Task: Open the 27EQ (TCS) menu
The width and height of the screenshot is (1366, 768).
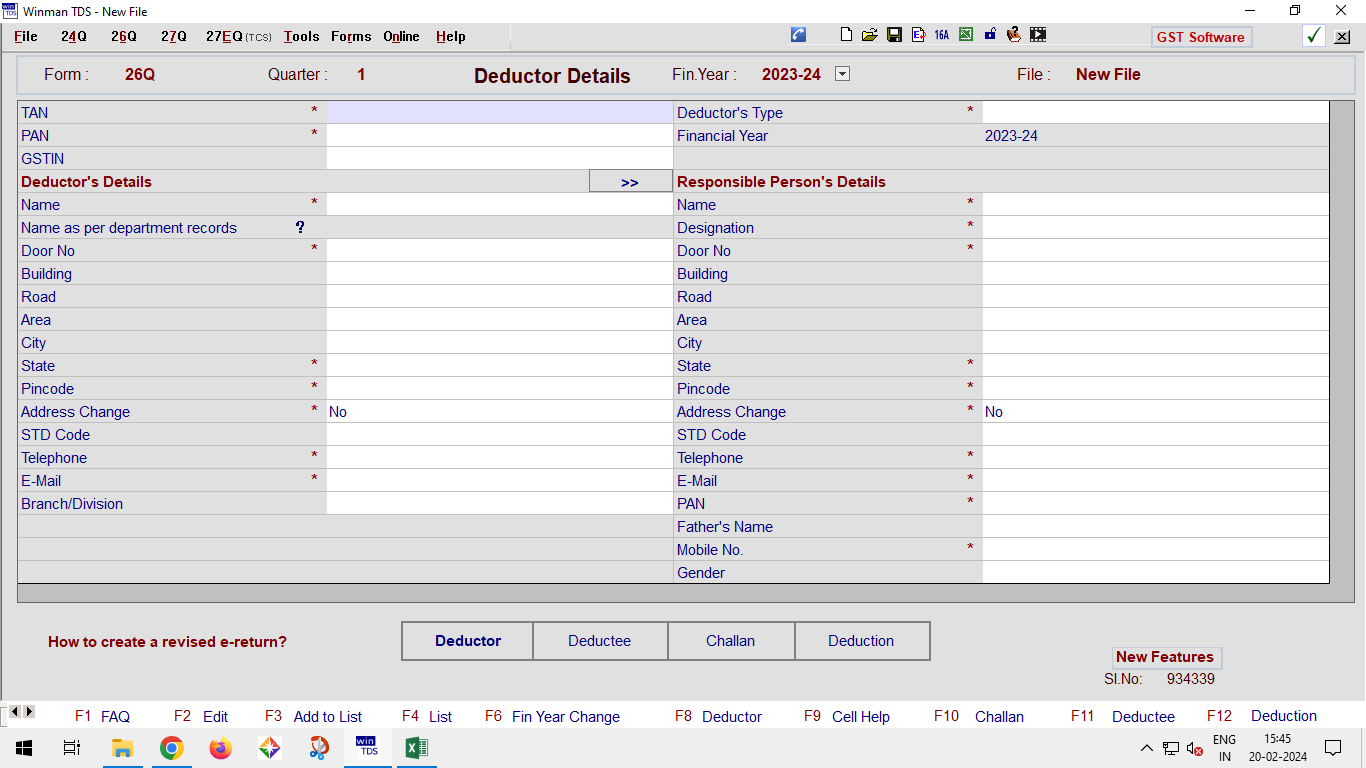Action: (x=238, y=36)
